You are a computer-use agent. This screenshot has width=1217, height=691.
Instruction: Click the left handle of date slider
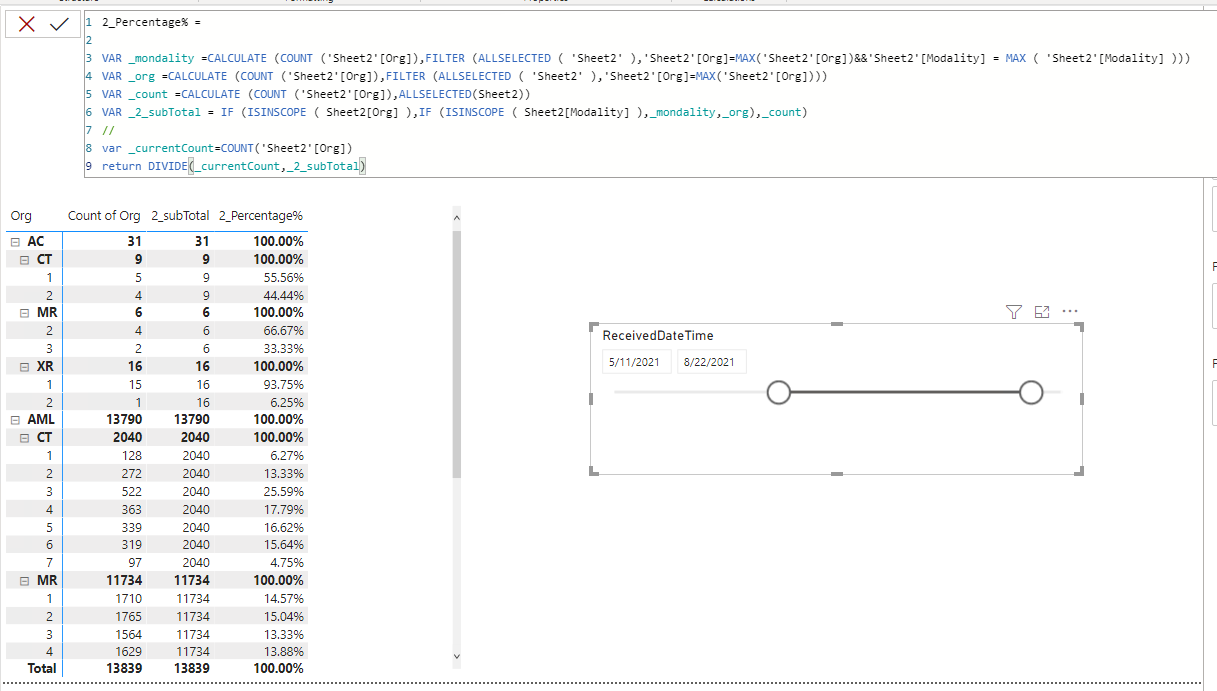point(778,393)
